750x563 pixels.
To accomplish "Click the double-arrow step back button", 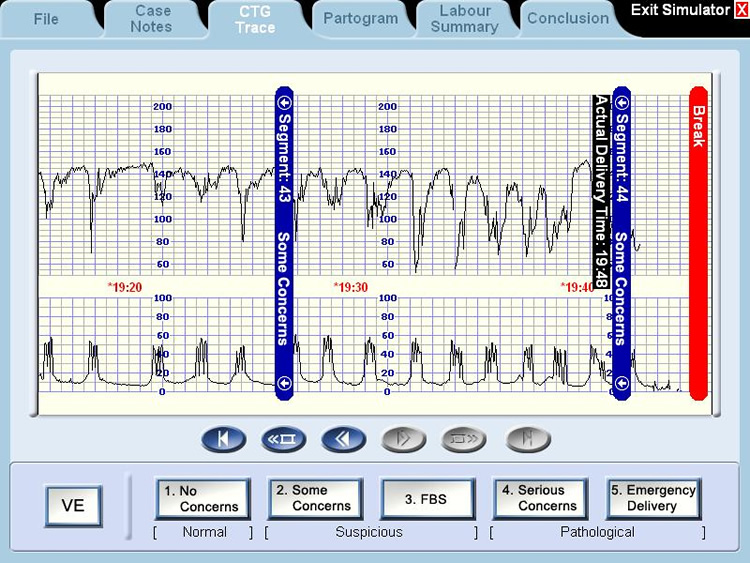I will (344, 439).
